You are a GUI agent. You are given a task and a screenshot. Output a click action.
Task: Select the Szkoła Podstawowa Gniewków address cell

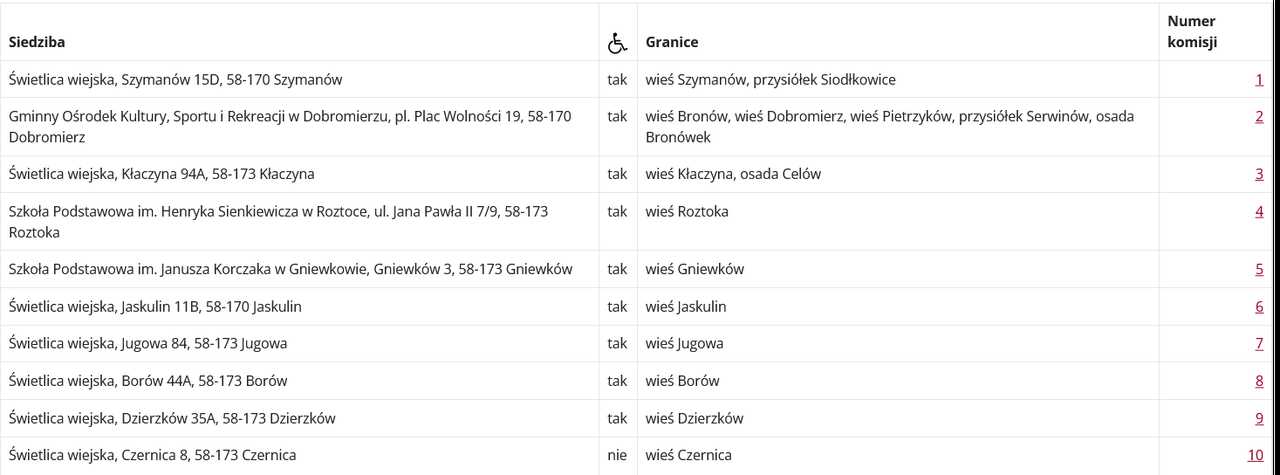(x=299, y=269)
